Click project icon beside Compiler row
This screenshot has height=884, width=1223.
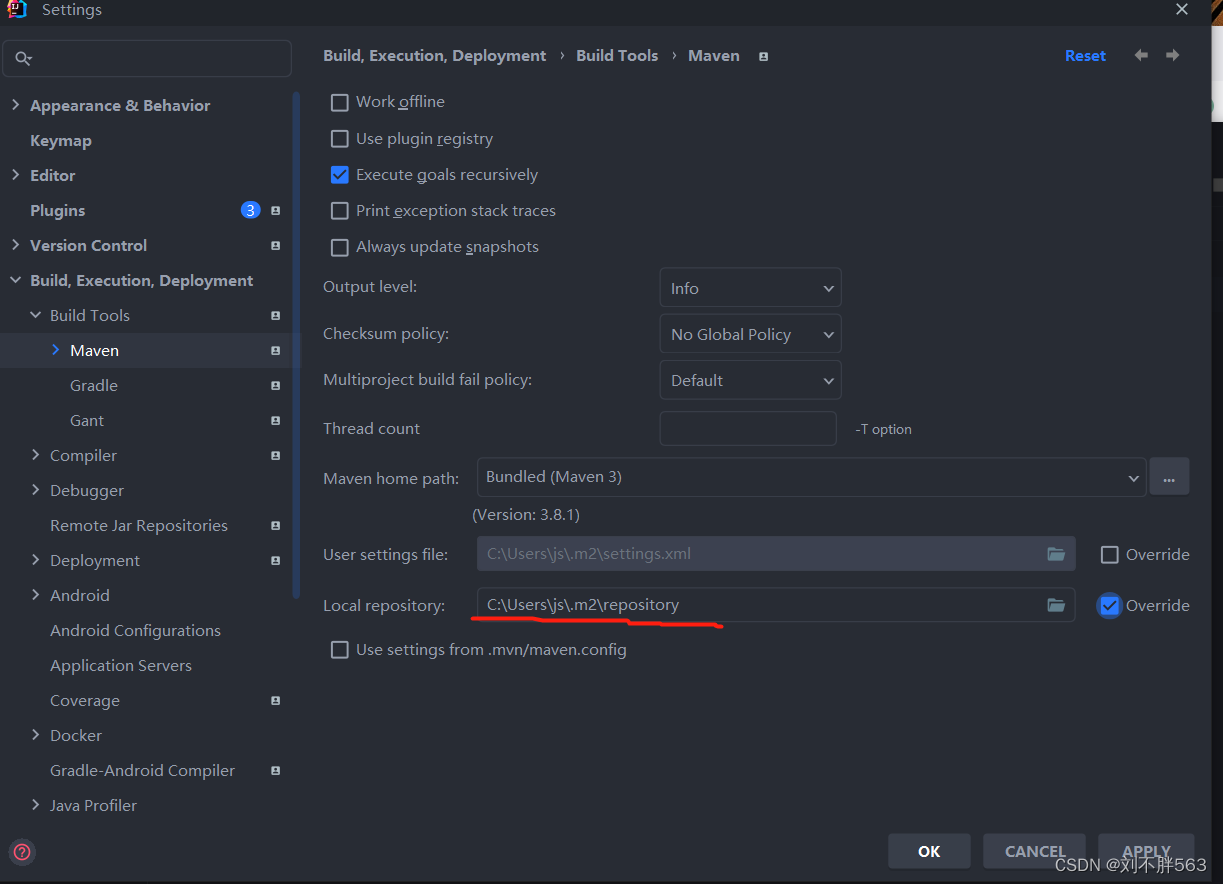[275, 455]
